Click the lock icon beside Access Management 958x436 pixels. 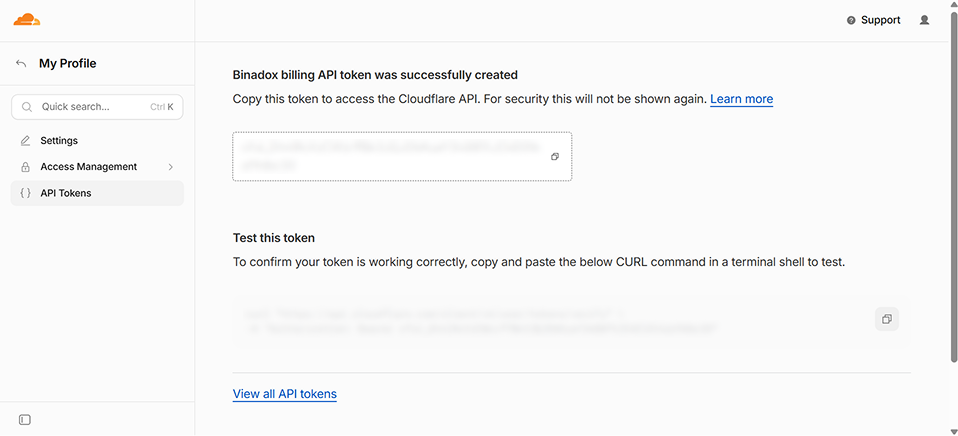[26, 167]
